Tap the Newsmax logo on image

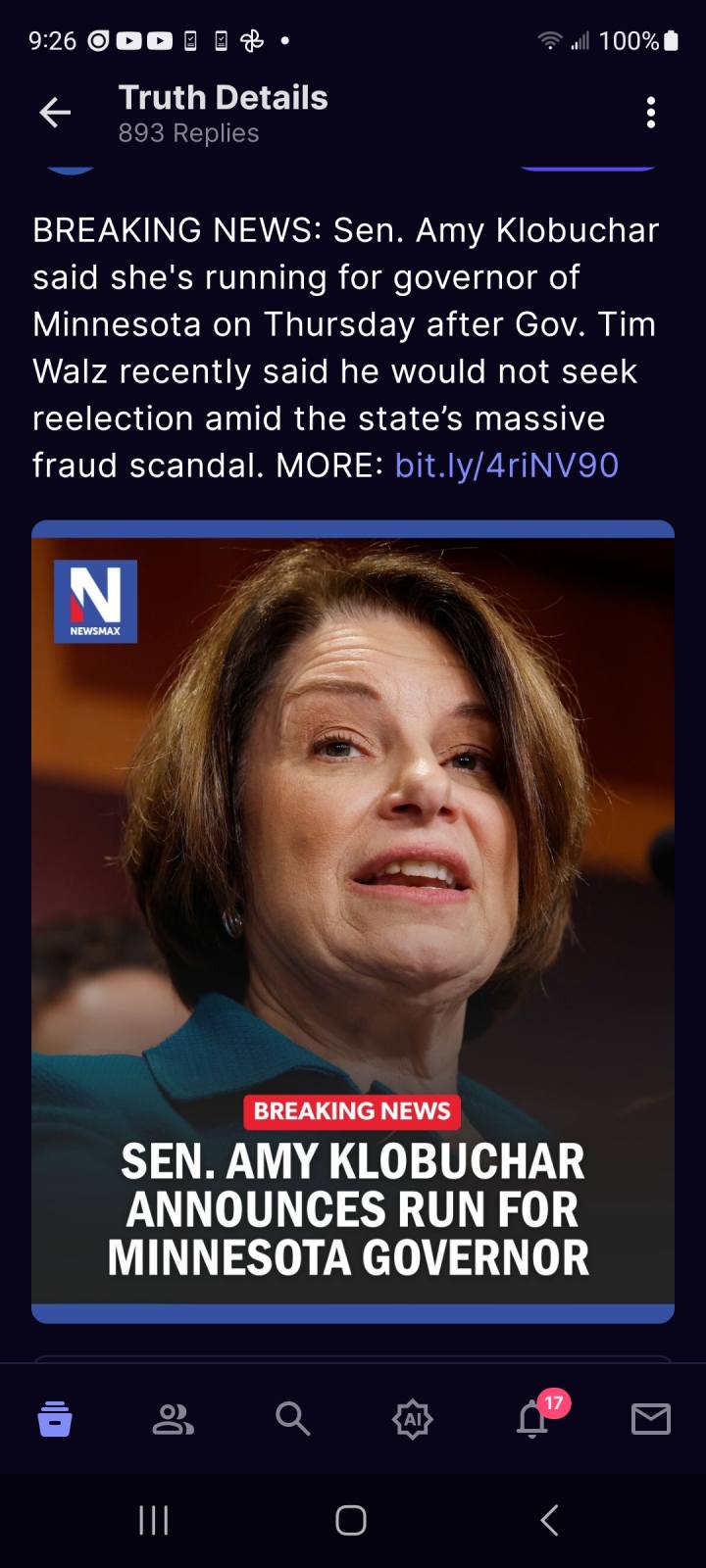(95, 601)
